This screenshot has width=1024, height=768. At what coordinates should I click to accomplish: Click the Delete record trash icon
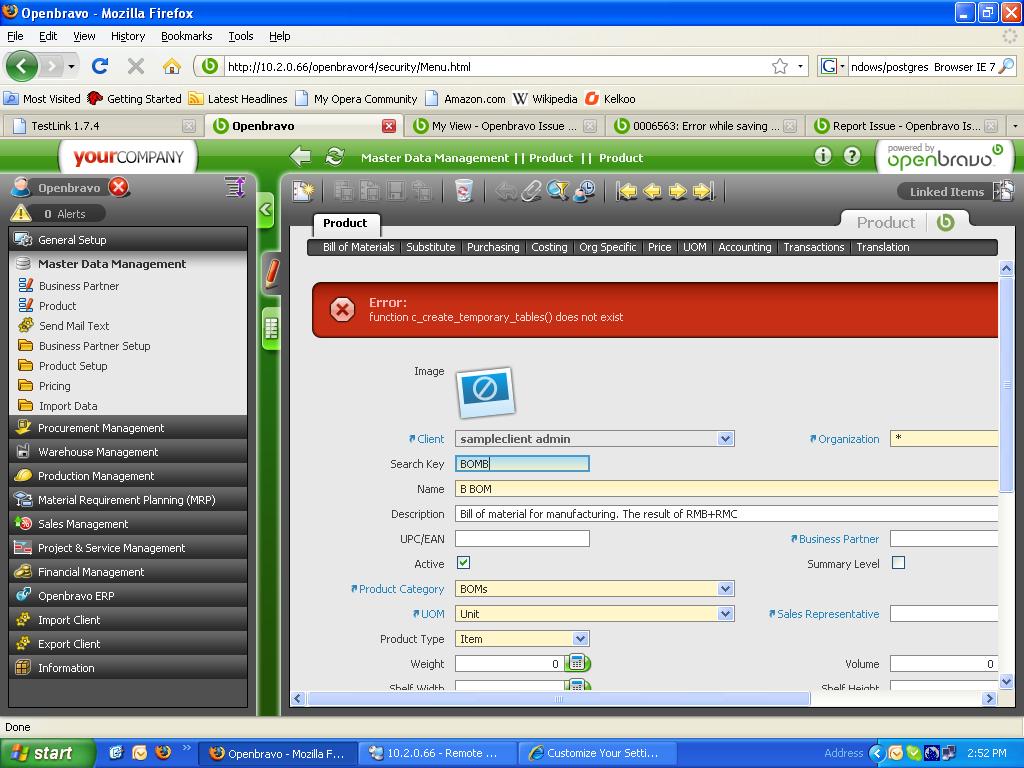(x=463, y=191)
